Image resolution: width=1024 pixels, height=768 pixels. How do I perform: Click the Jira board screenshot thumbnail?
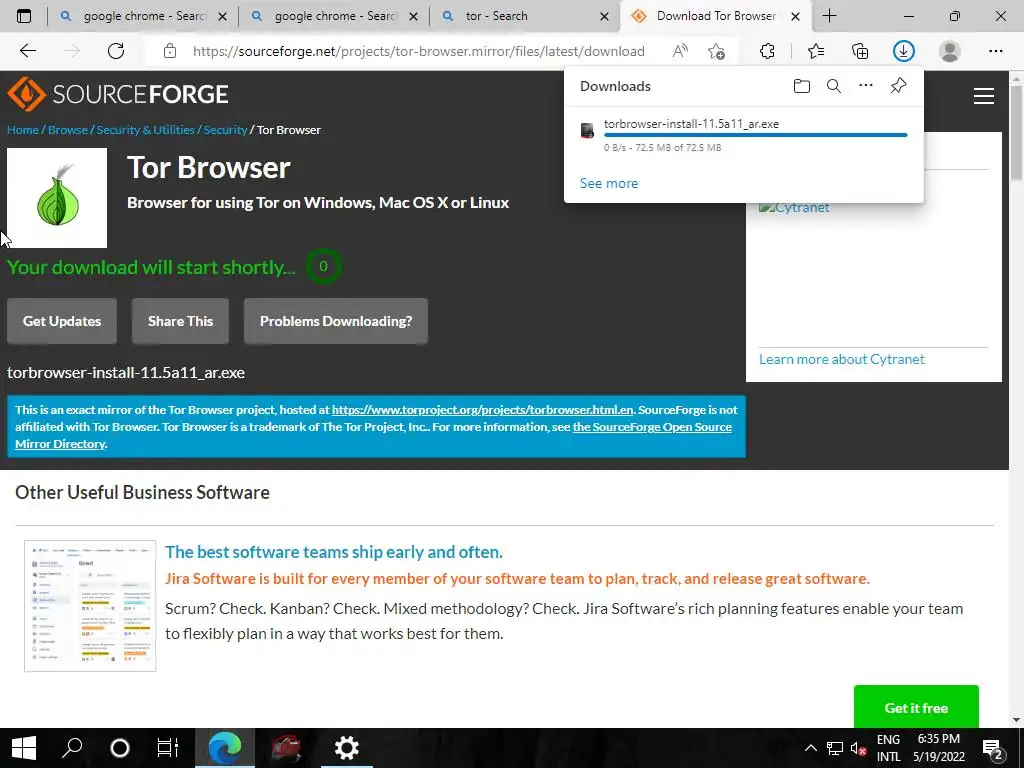90,605
